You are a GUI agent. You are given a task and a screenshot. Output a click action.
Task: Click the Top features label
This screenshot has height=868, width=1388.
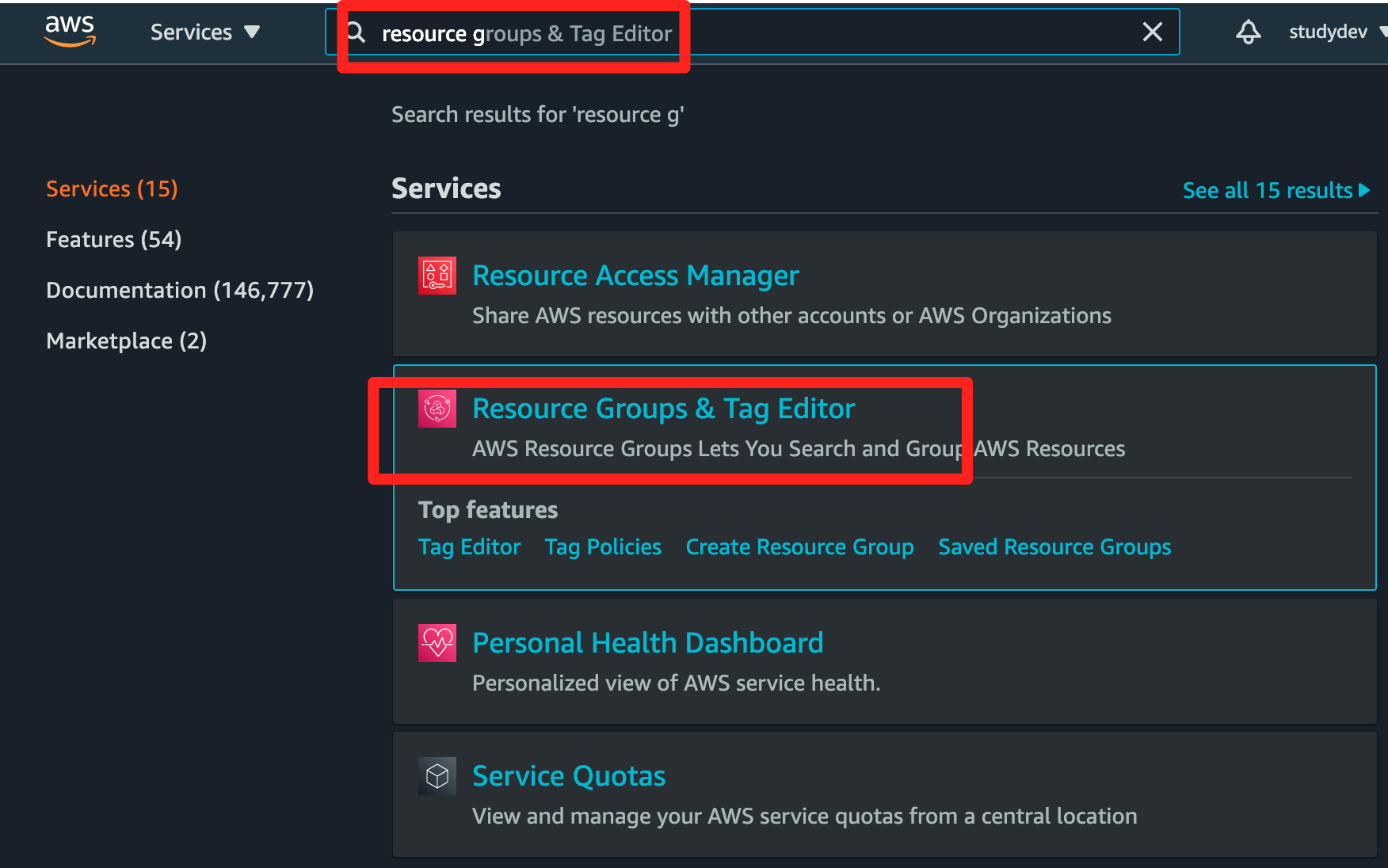coord(488,510)
